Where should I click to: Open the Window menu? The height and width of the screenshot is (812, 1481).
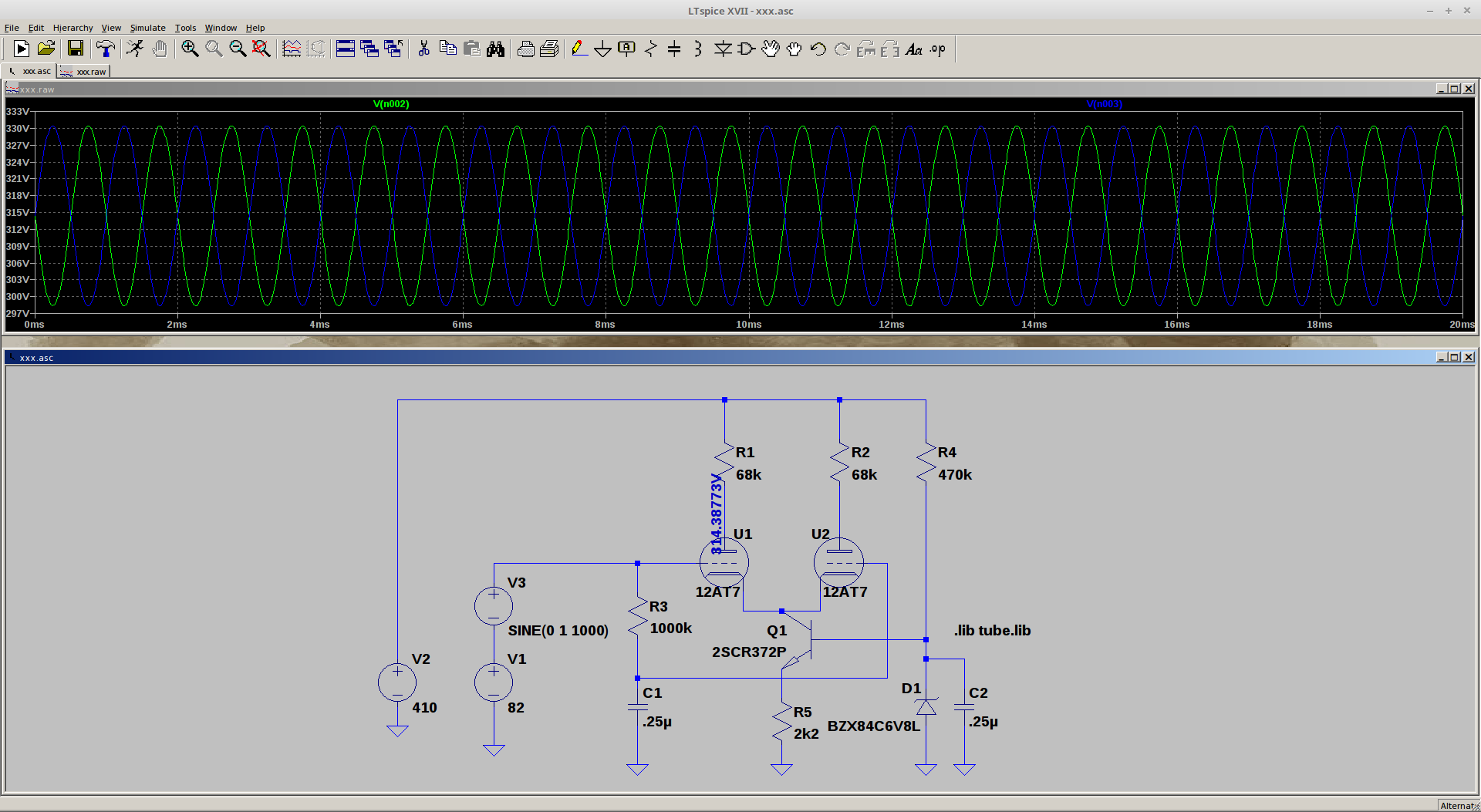click(221, 28)
